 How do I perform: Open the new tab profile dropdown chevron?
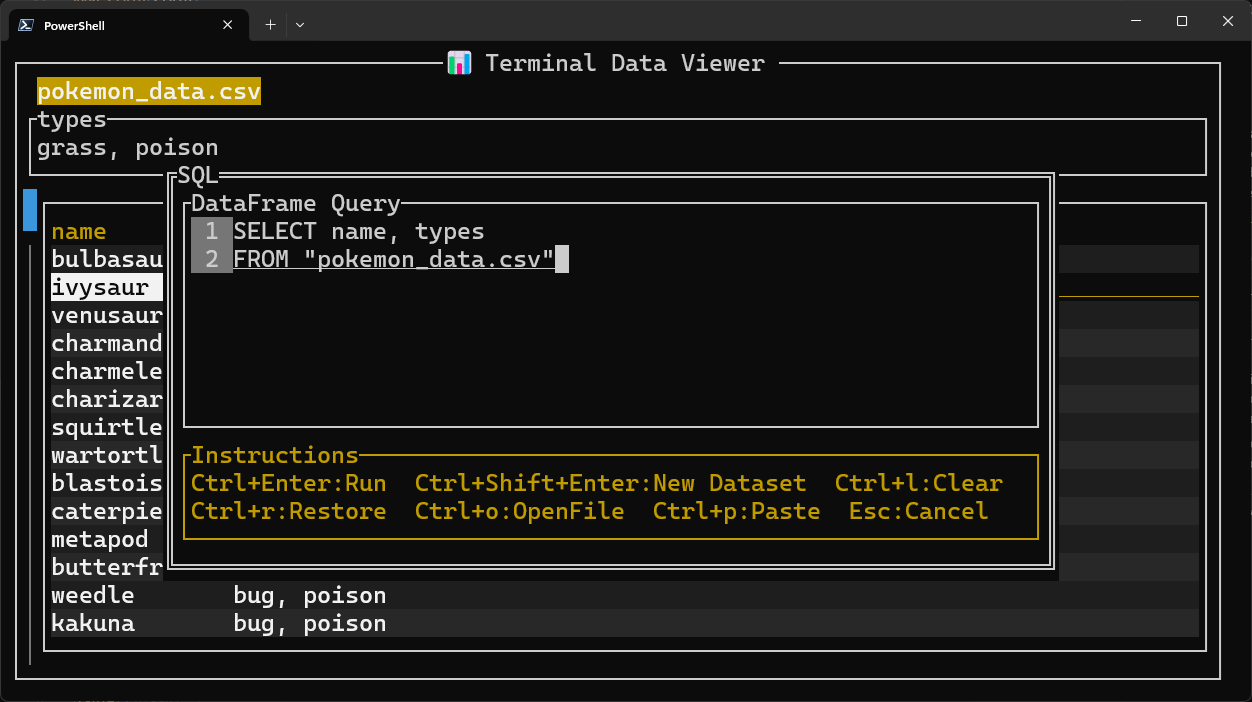[300, 25]
